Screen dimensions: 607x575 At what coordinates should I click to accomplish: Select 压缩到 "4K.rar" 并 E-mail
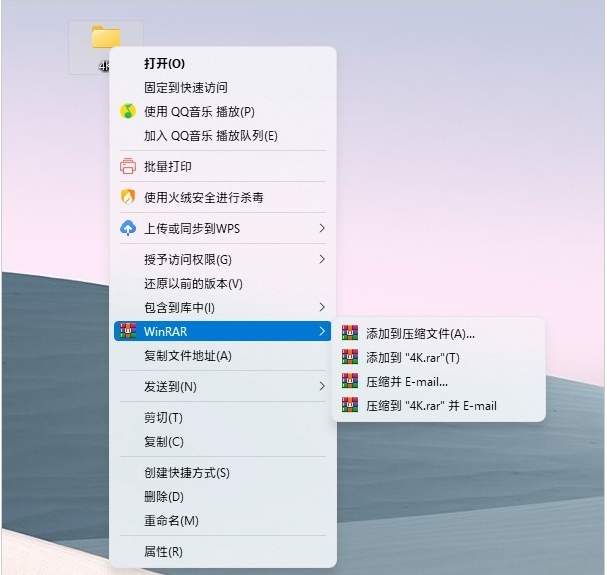click(439, 406)
